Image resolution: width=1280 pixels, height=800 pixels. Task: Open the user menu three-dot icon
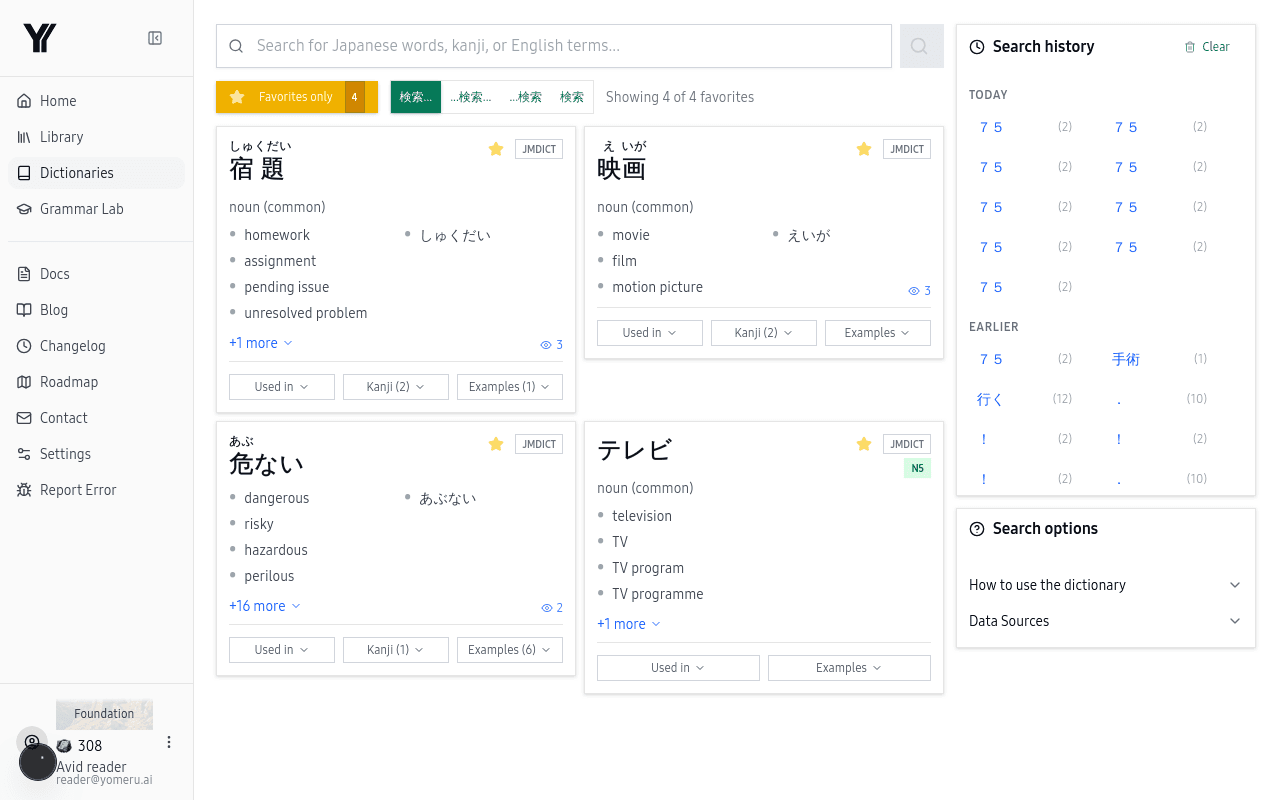click(169, 742)
